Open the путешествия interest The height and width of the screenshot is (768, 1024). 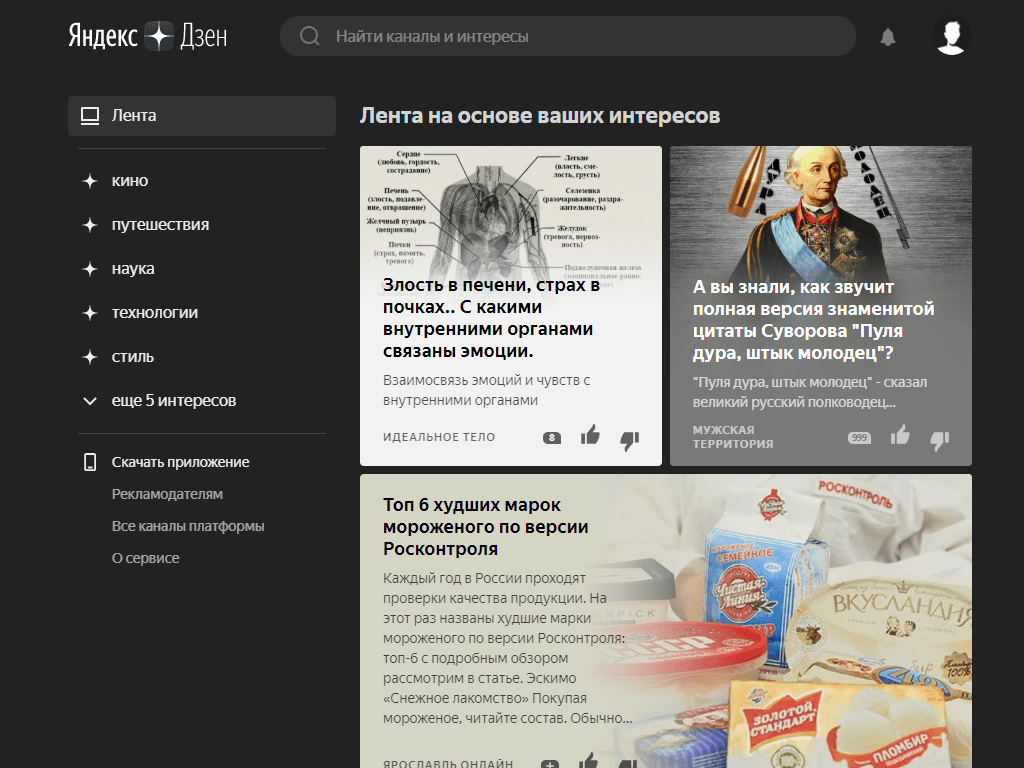pos(160,225)
